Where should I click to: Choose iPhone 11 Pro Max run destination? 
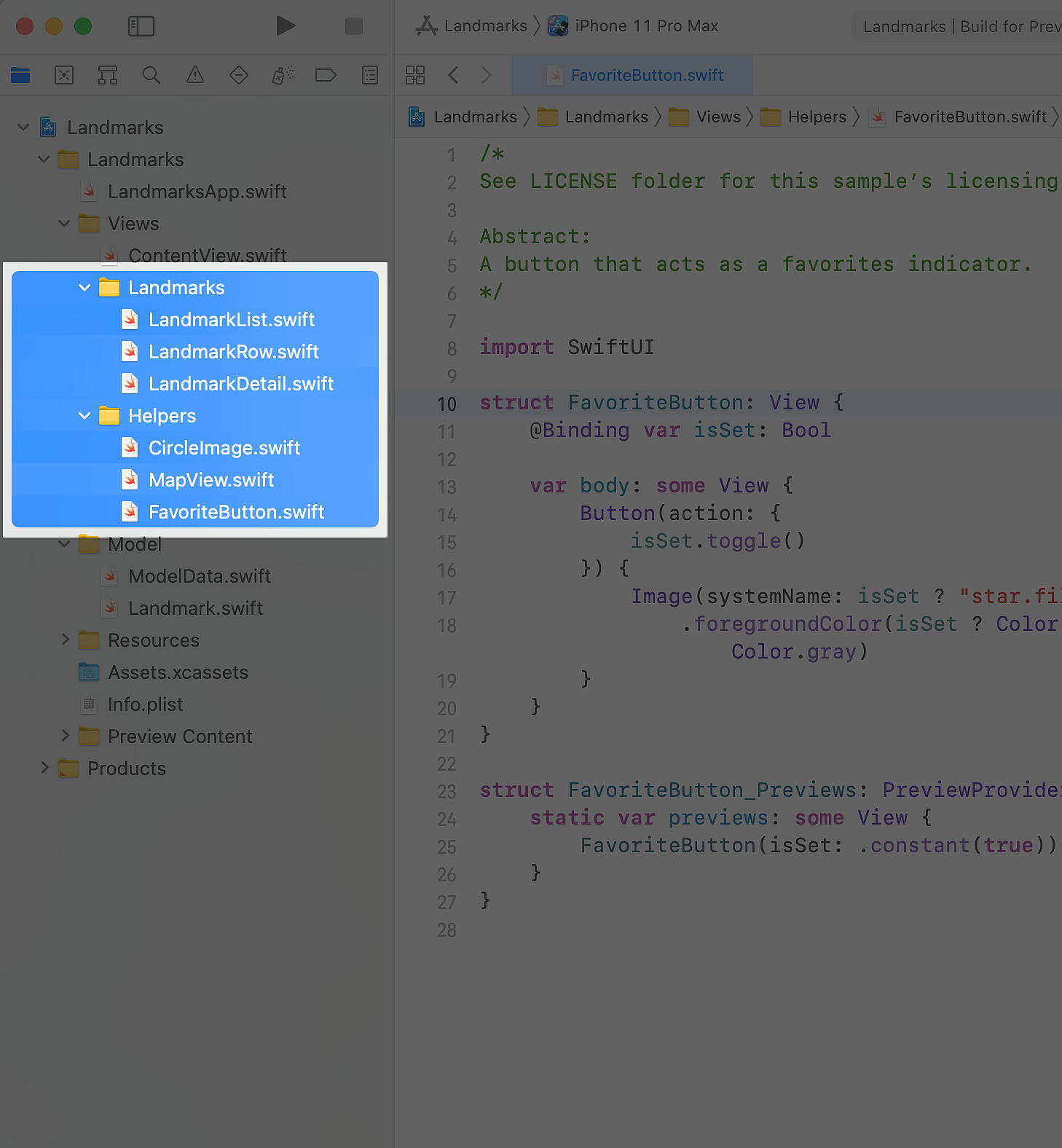tap(633, 26)
